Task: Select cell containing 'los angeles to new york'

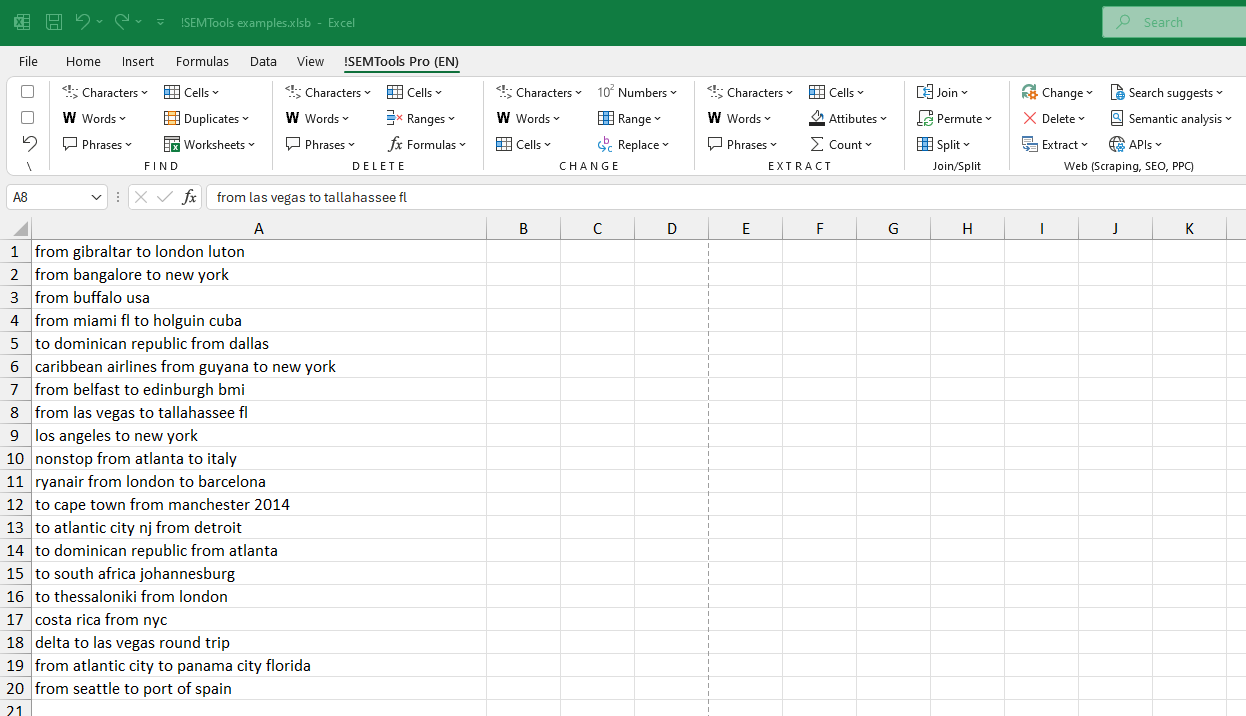Action: point(117,436)
